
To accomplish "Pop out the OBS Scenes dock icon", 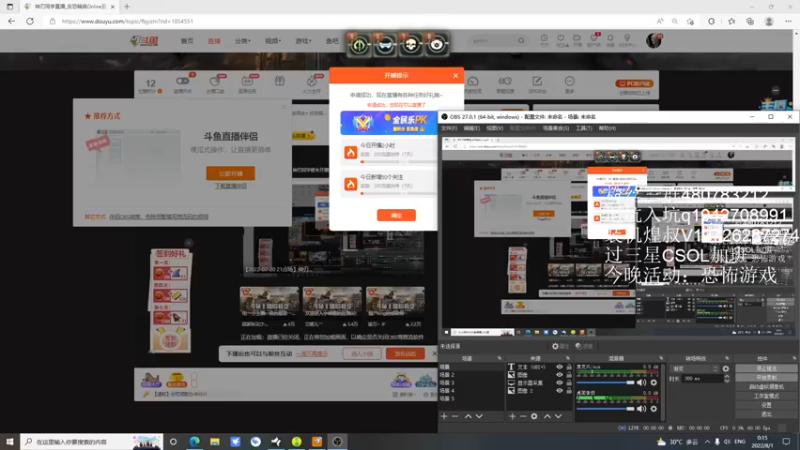I will coord(499,358).
